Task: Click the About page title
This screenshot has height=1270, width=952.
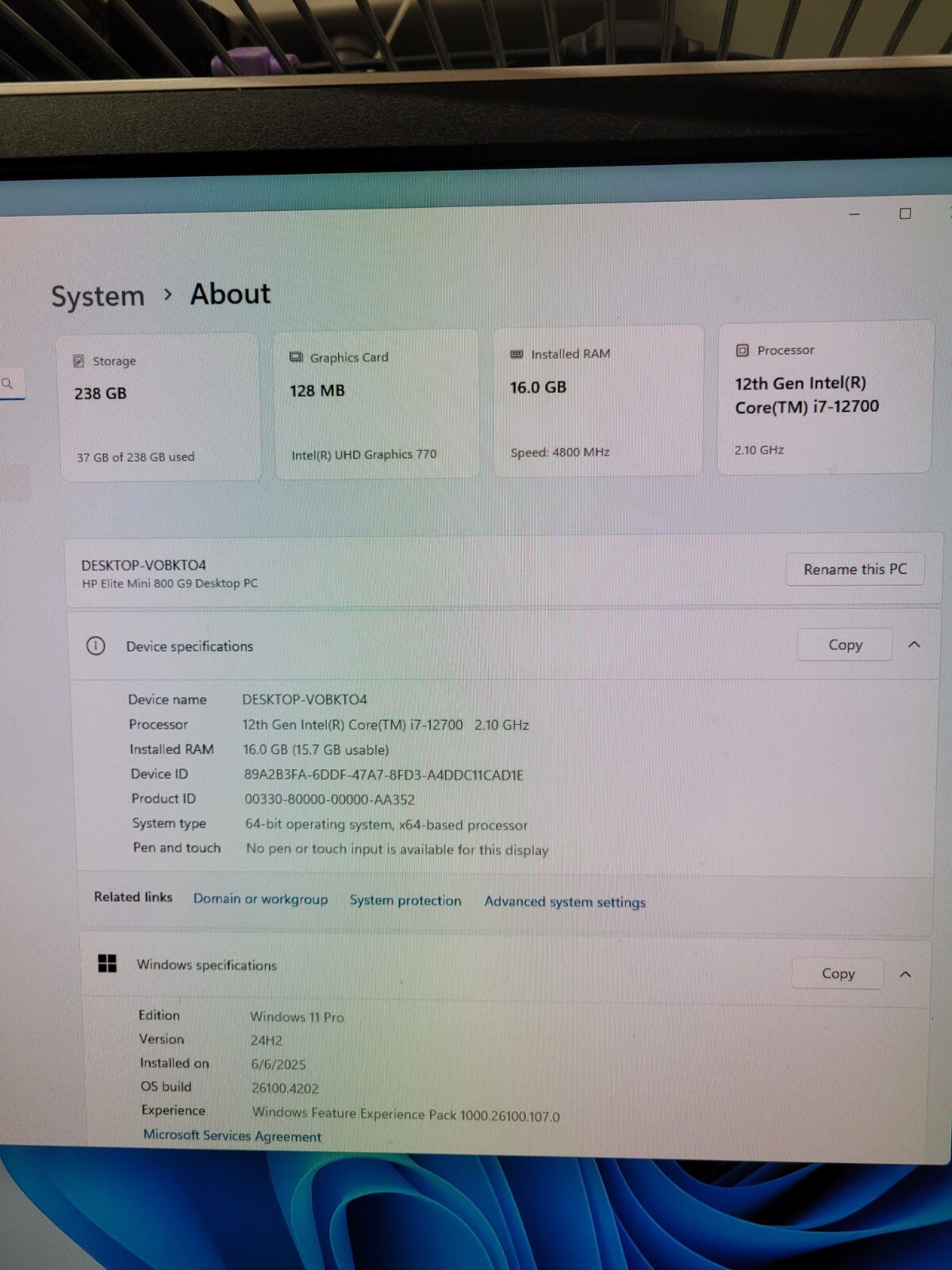Action: [231, 294]
